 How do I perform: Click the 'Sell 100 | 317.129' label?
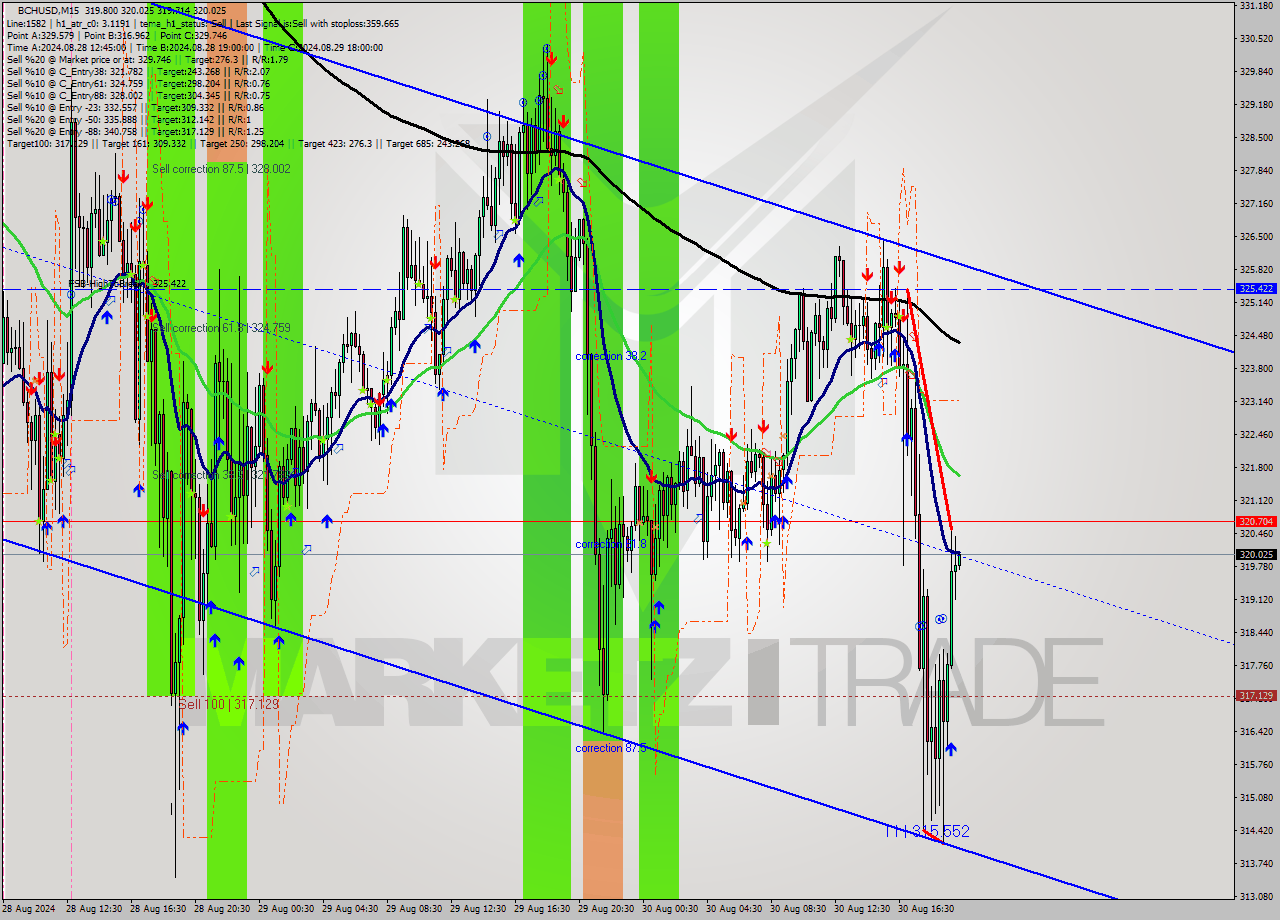point(229,704)
